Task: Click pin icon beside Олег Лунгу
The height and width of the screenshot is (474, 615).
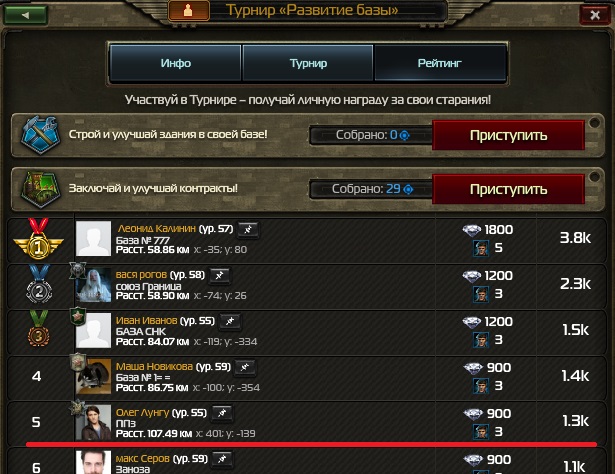Action: tap(222, 413)
